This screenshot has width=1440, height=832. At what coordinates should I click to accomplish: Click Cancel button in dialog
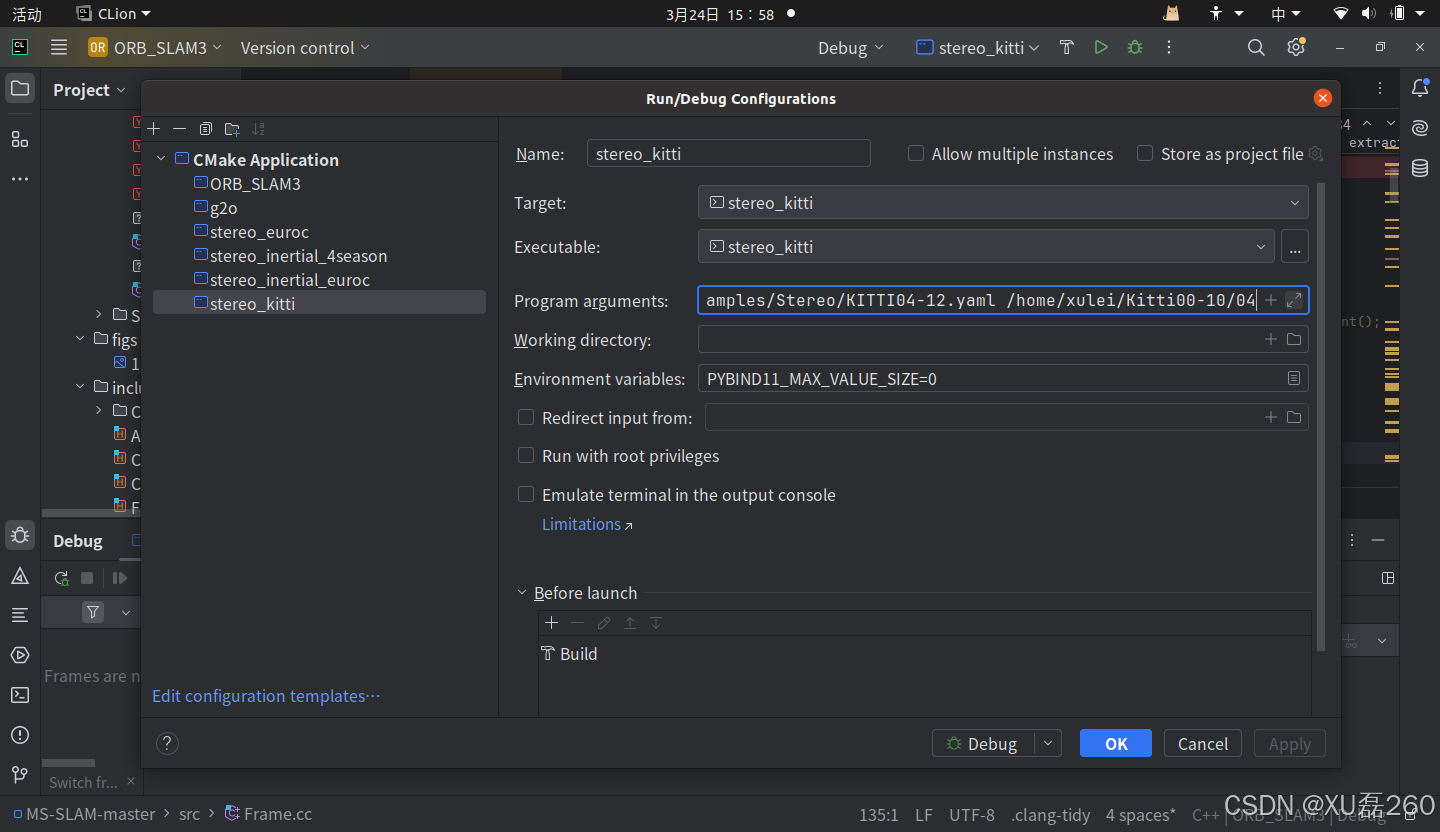pos(1203,743)
